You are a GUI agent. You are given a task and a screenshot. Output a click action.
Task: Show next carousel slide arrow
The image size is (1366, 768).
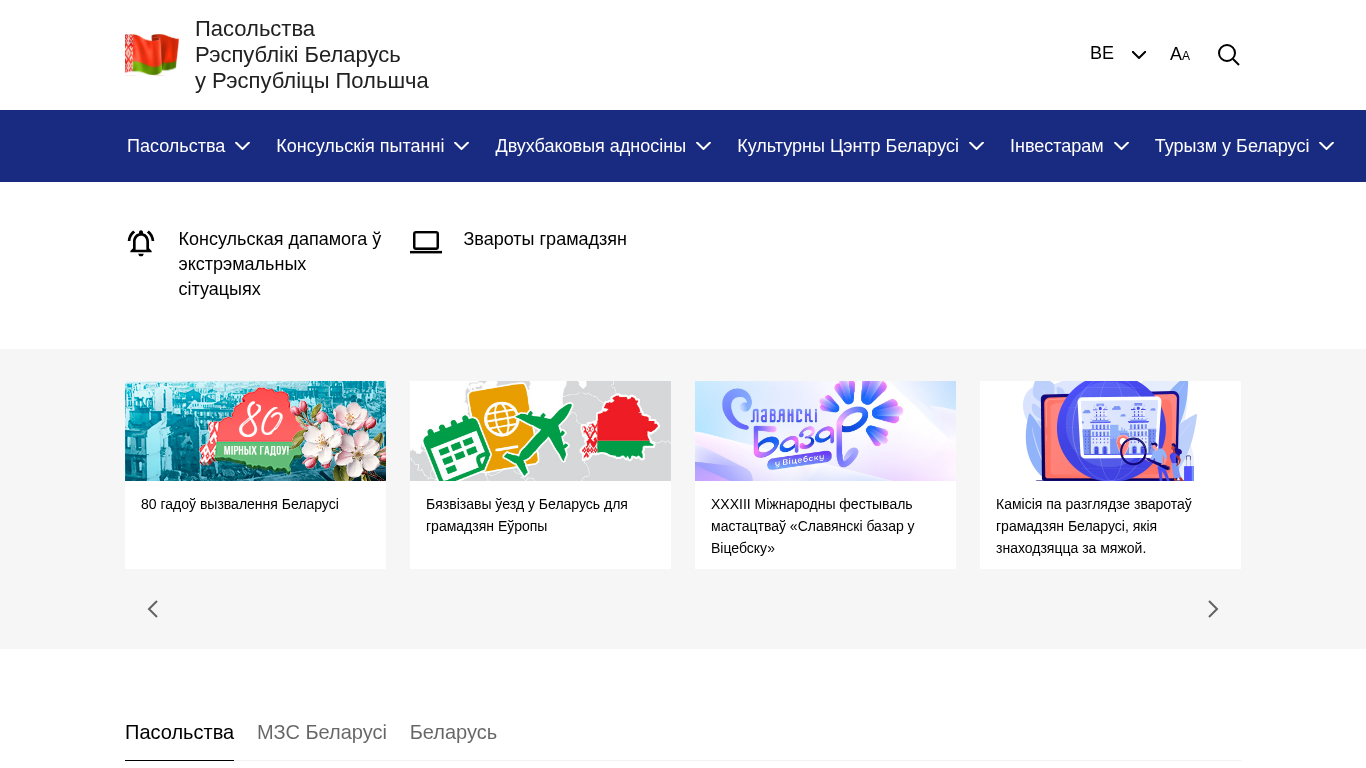click(x=1213, y=609)
